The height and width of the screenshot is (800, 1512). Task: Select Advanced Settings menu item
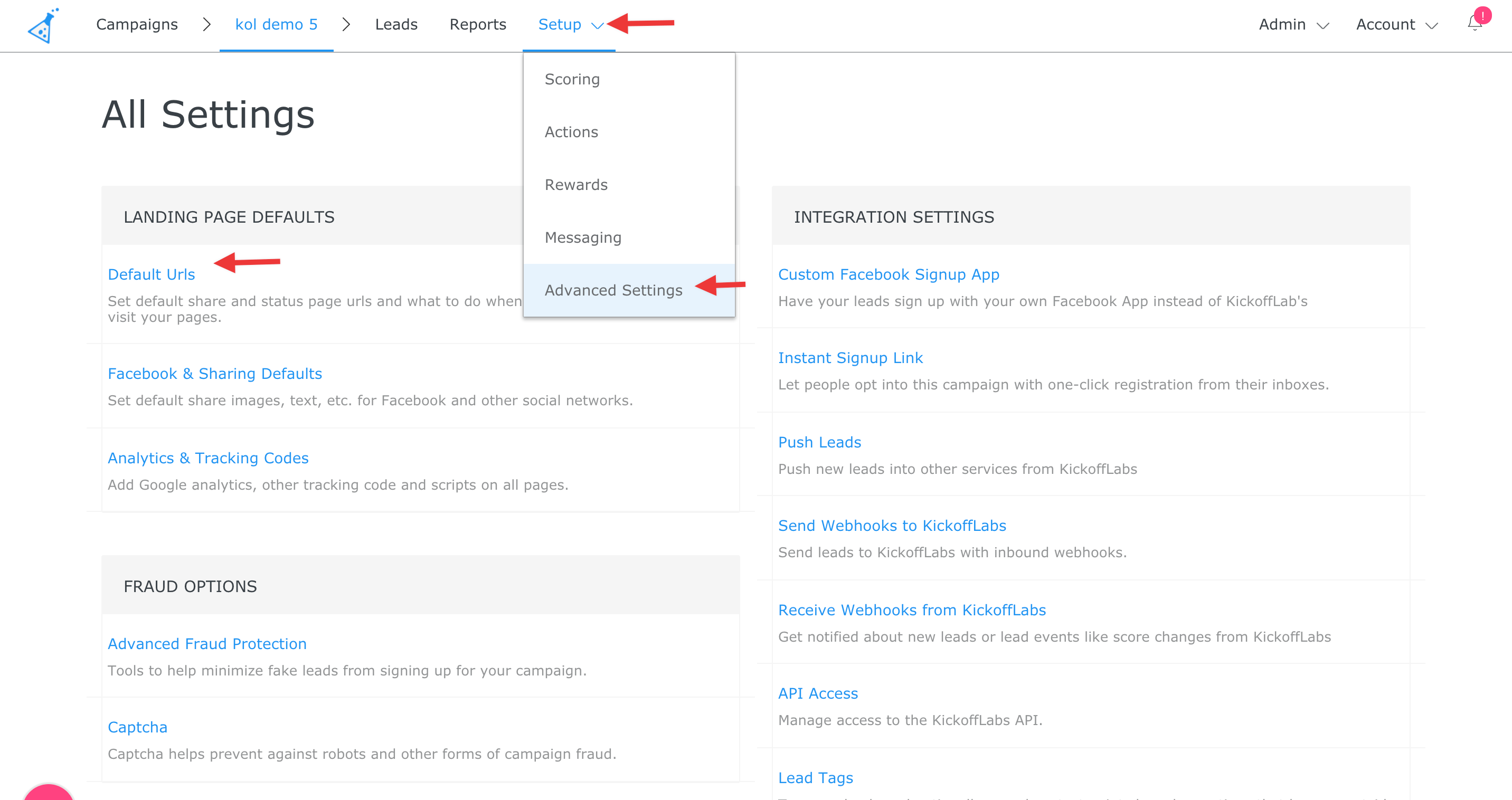(613, 290)
